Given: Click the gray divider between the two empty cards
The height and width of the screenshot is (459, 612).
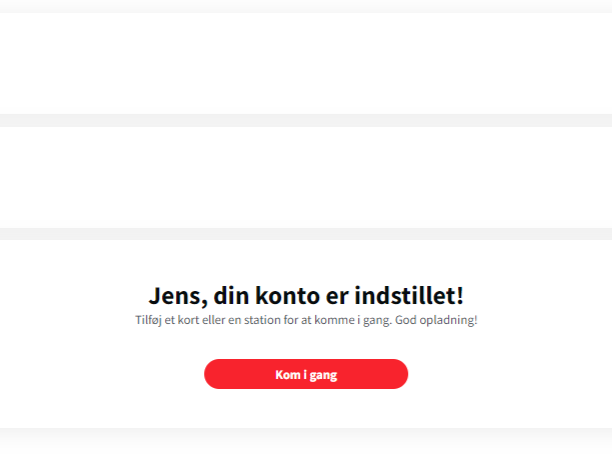Looking at the screenshot, I should pos(306,120).
